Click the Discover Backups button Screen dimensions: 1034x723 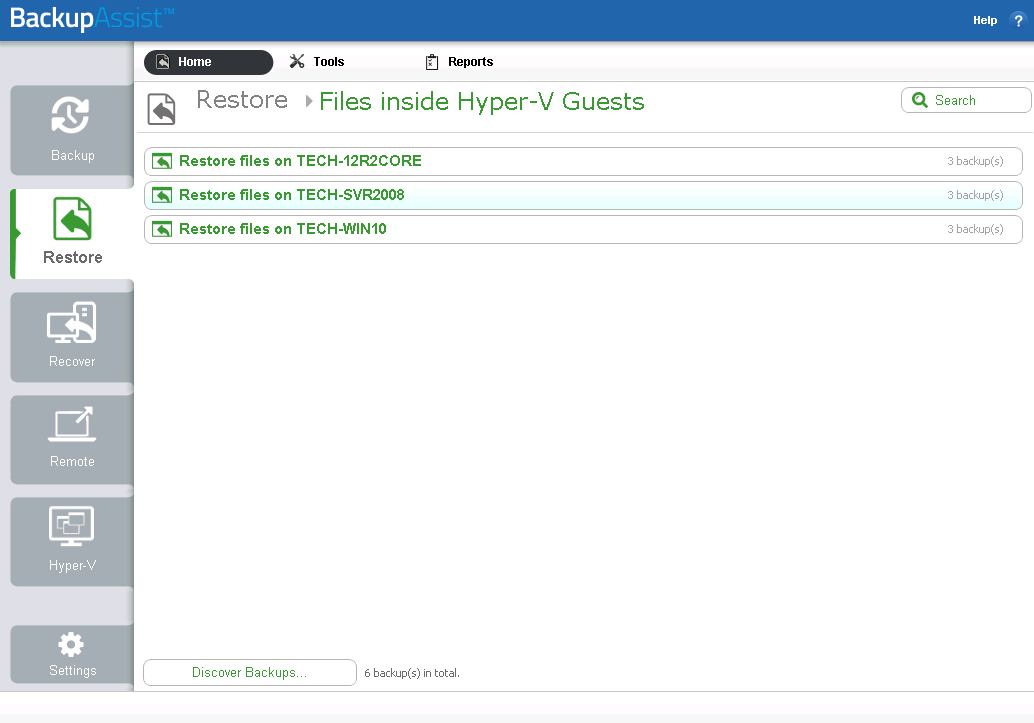[250, 673]
